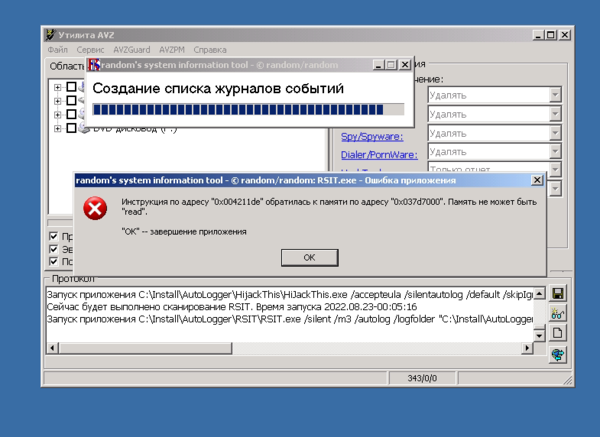Click OK in the RSIT error dialog
The image size is (600, 437).
pos(310,258)
